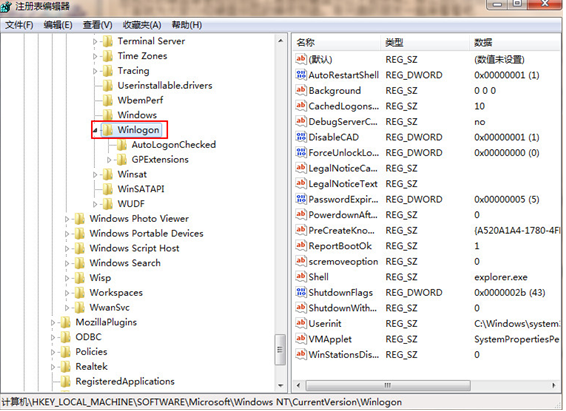Expand the Windows Photo Viewer key
The image size is (566, 411).
click(x=67, y=219)
